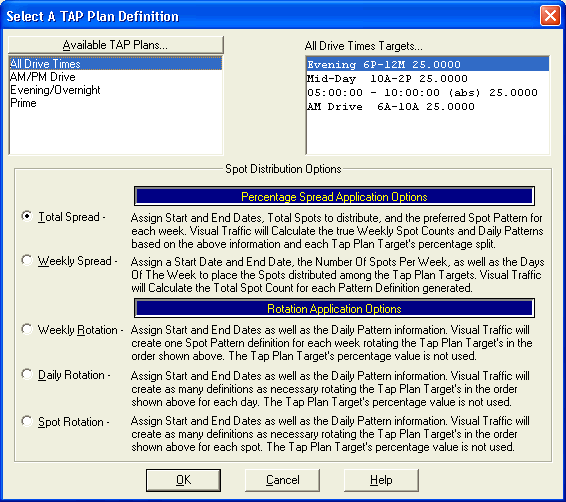Choose the Daily Rotation option

[x=27, y=374]
